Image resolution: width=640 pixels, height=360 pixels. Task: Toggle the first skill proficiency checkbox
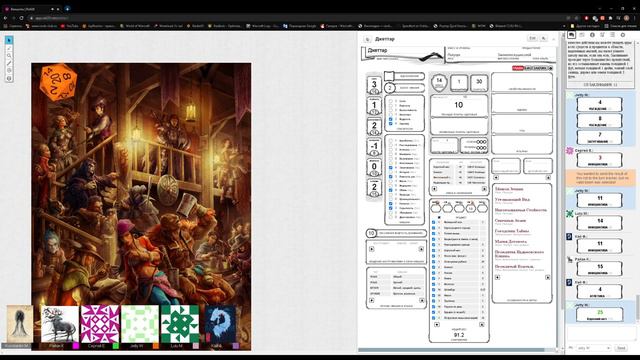pyautogui.click(x=391, y=141)
